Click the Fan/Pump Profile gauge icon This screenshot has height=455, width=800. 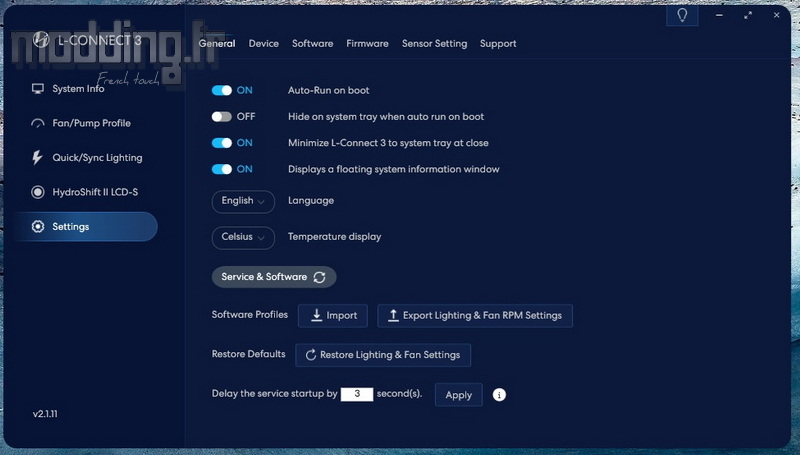tap(38, 124)
